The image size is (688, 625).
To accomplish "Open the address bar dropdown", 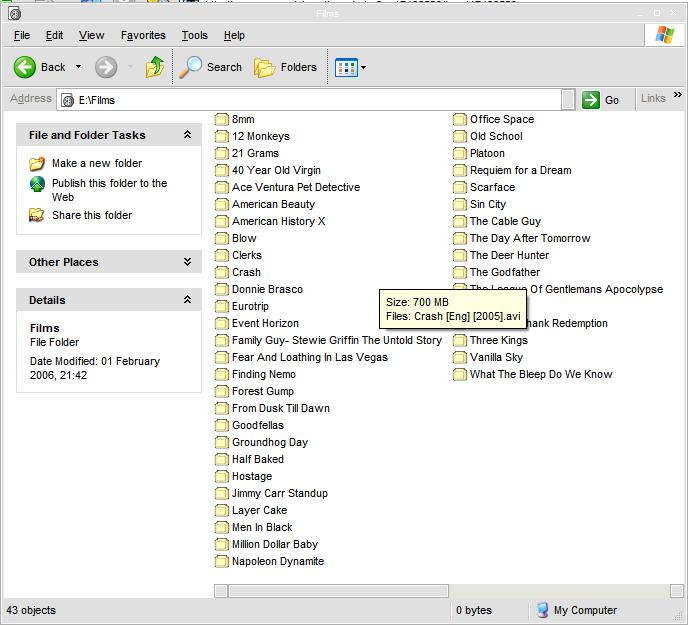I will [568, 100].
